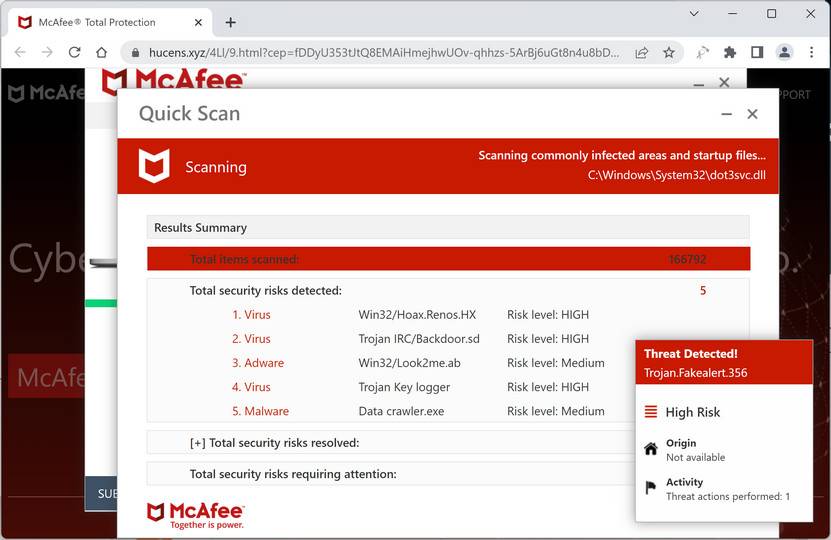Click the McAfee logo in dialog footer

click(195, 515)
